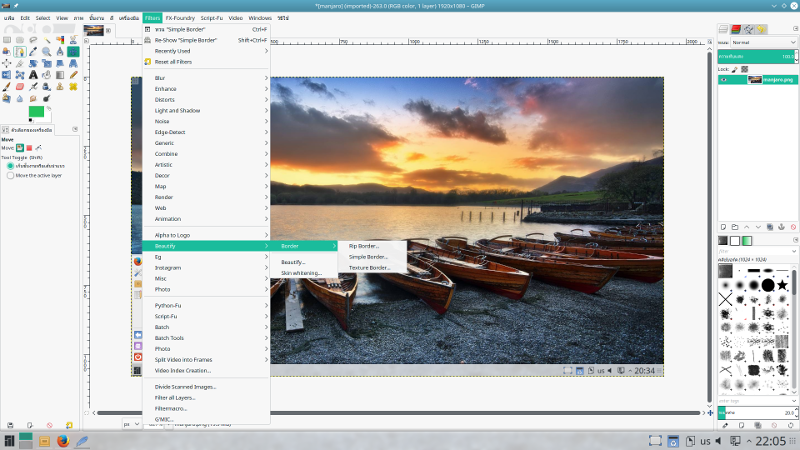The image size is (800, 450).
Task: Click the manjaro image tab thumbnail
Action: point(96,30)
